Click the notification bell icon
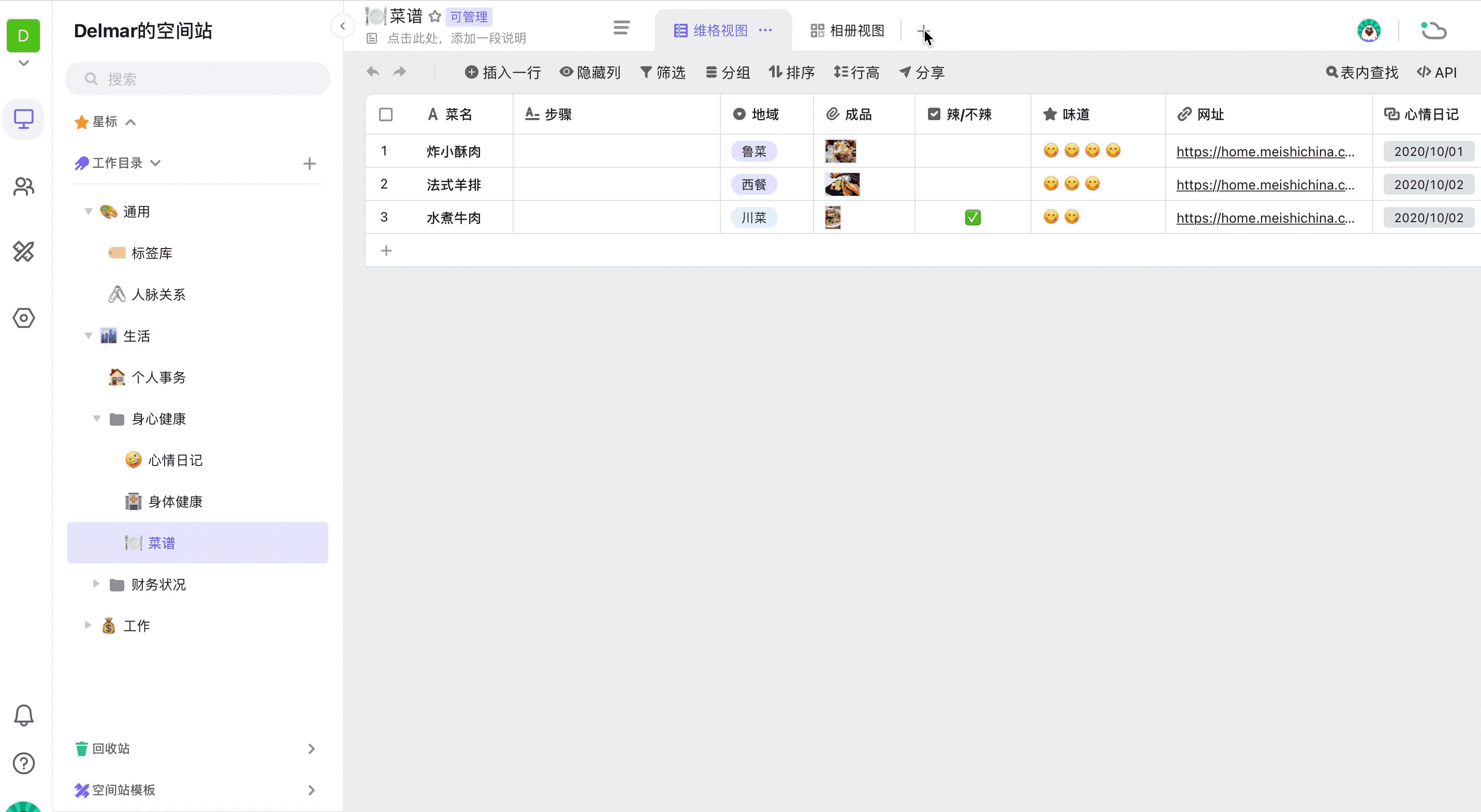Viewport: 1481px width, 812px height. (x=24, y=715)
